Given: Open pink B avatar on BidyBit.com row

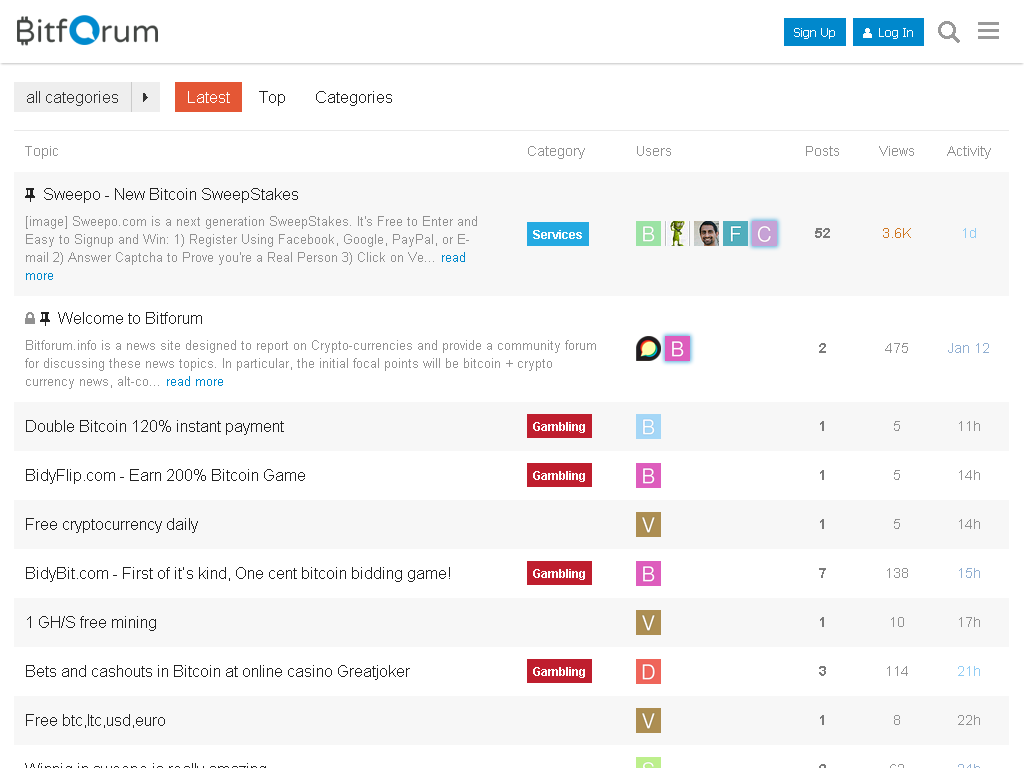Looking at the screenshot, I should [x=648, y=573].
